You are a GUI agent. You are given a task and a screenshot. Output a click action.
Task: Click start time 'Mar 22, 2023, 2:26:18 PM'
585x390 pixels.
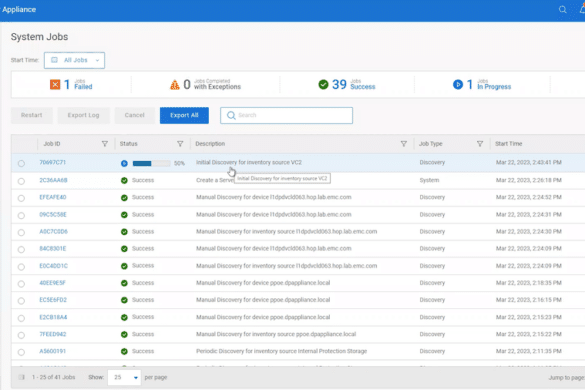[x=529, y=180]
